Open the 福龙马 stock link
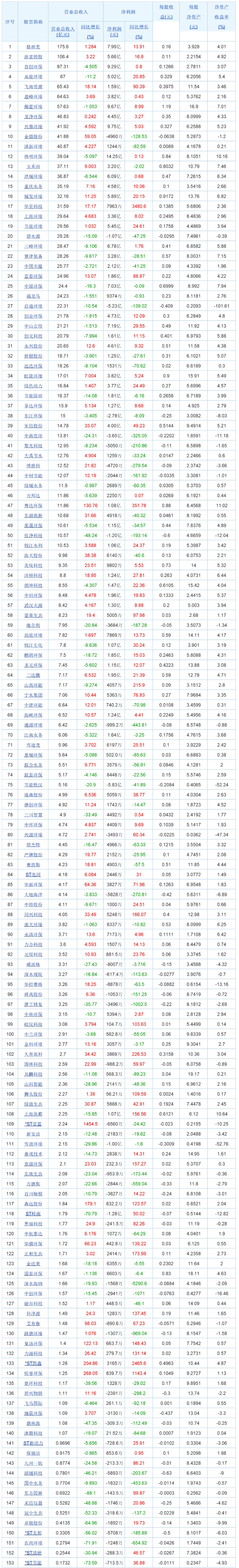The width and height of the screenshot is (239, 1568). pos(34,296)
